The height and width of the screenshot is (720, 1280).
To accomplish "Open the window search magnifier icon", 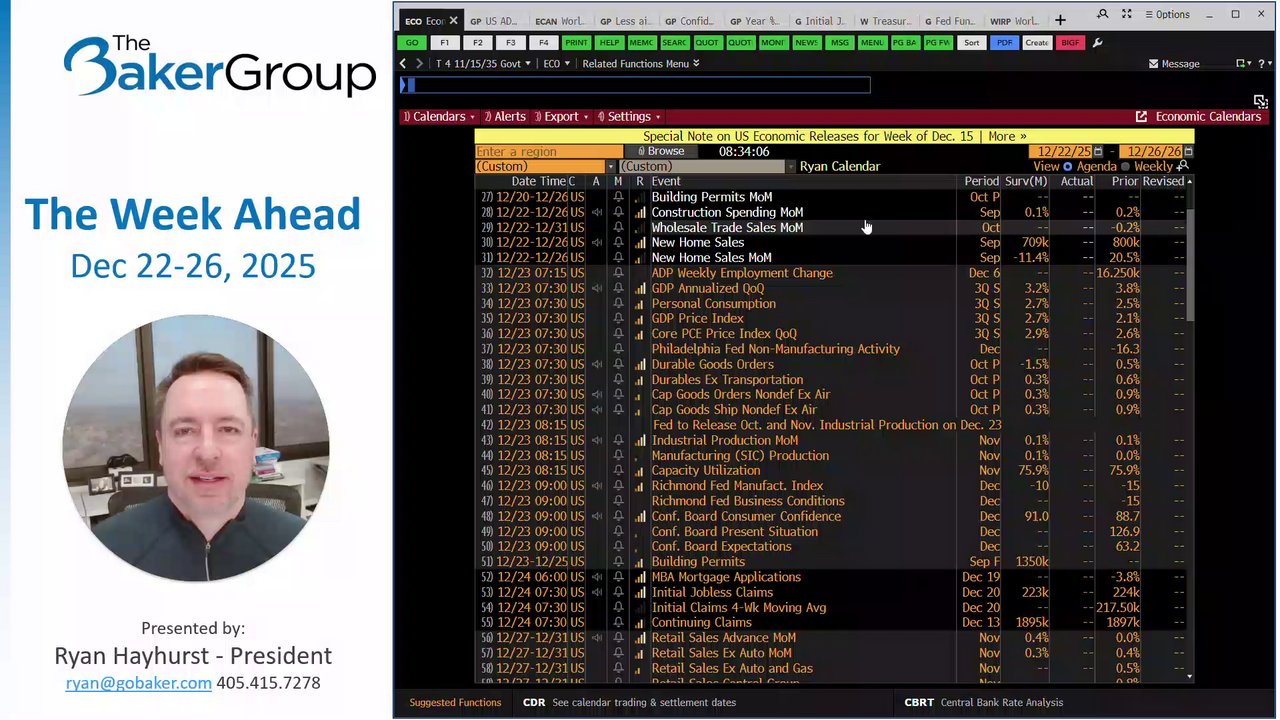I will coord(1102,14).
